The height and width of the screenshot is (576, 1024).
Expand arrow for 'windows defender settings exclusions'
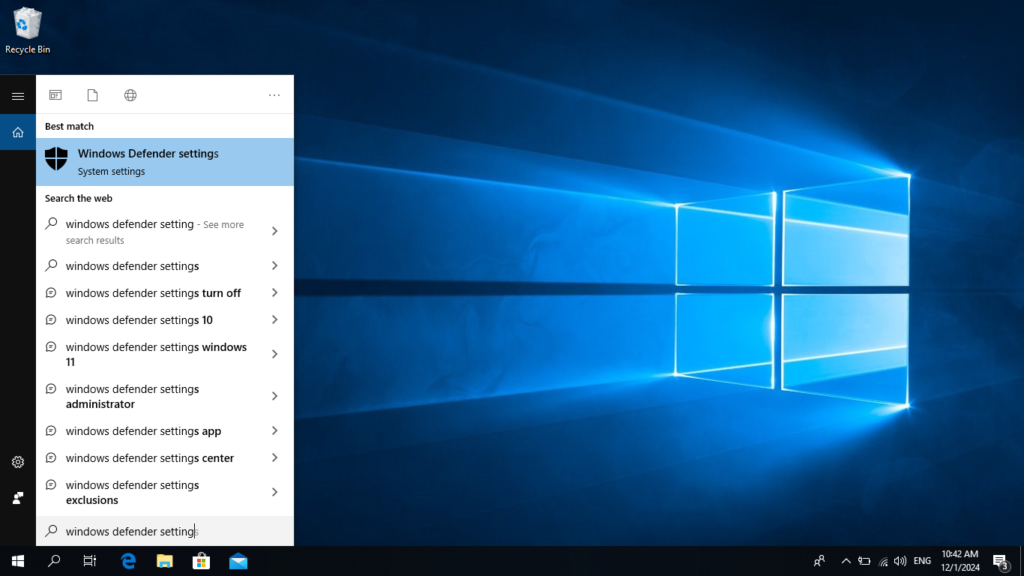click(274, 492)
